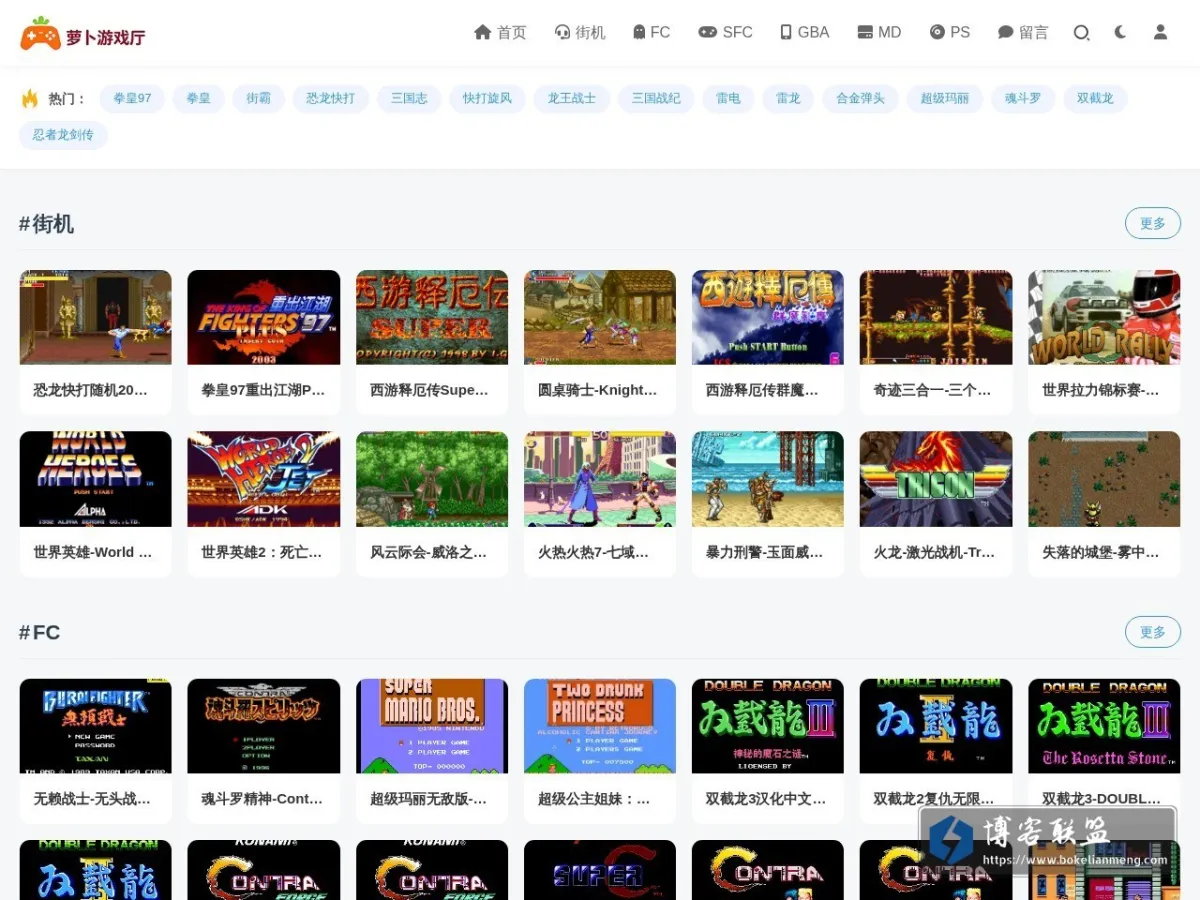The width and height of the screenshot is (1200, 900).
Task: Open the user account icon
Action: [x=1160, y=32]
